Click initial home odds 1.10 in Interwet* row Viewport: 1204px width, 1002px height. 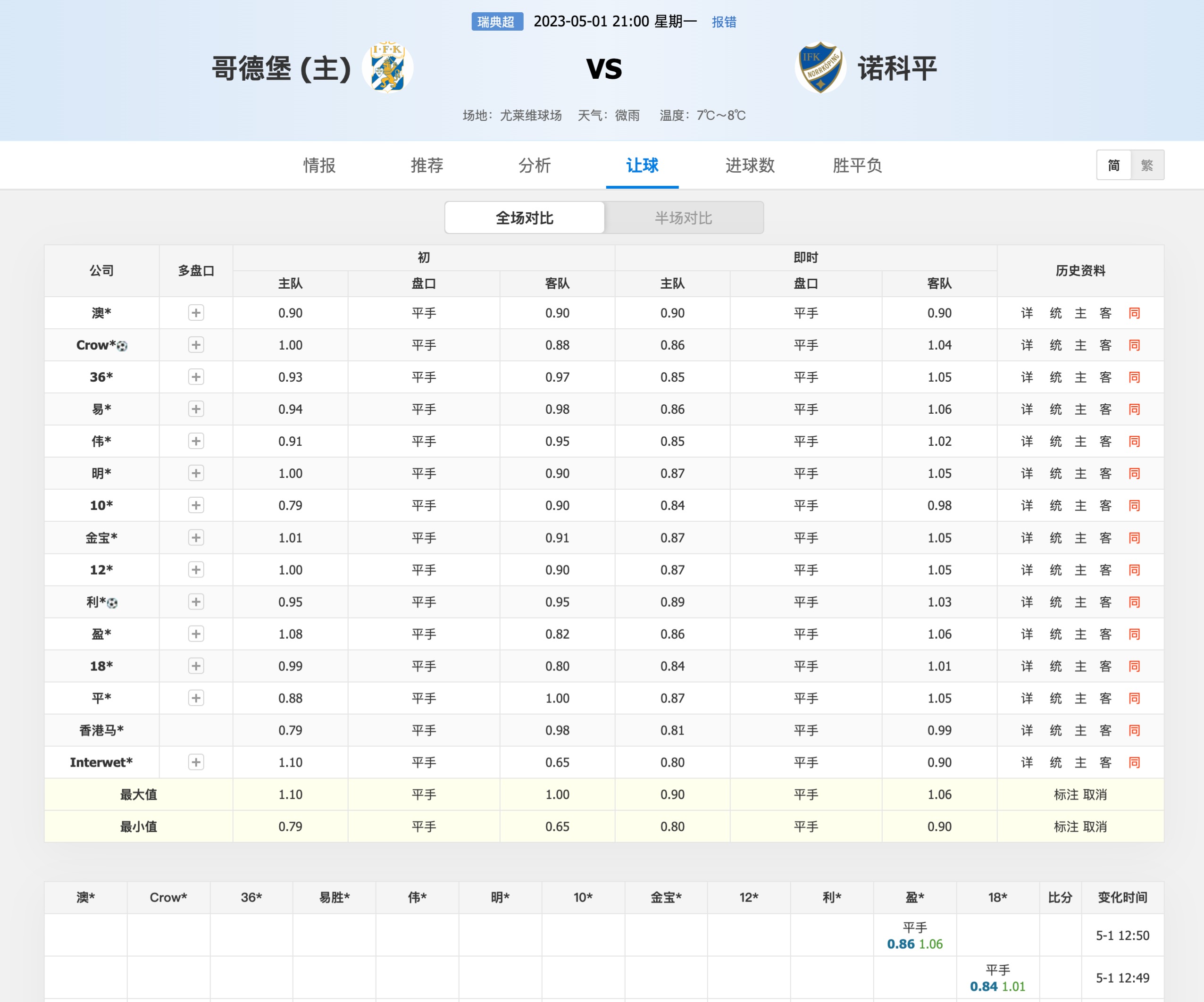(x=290, y=762)
